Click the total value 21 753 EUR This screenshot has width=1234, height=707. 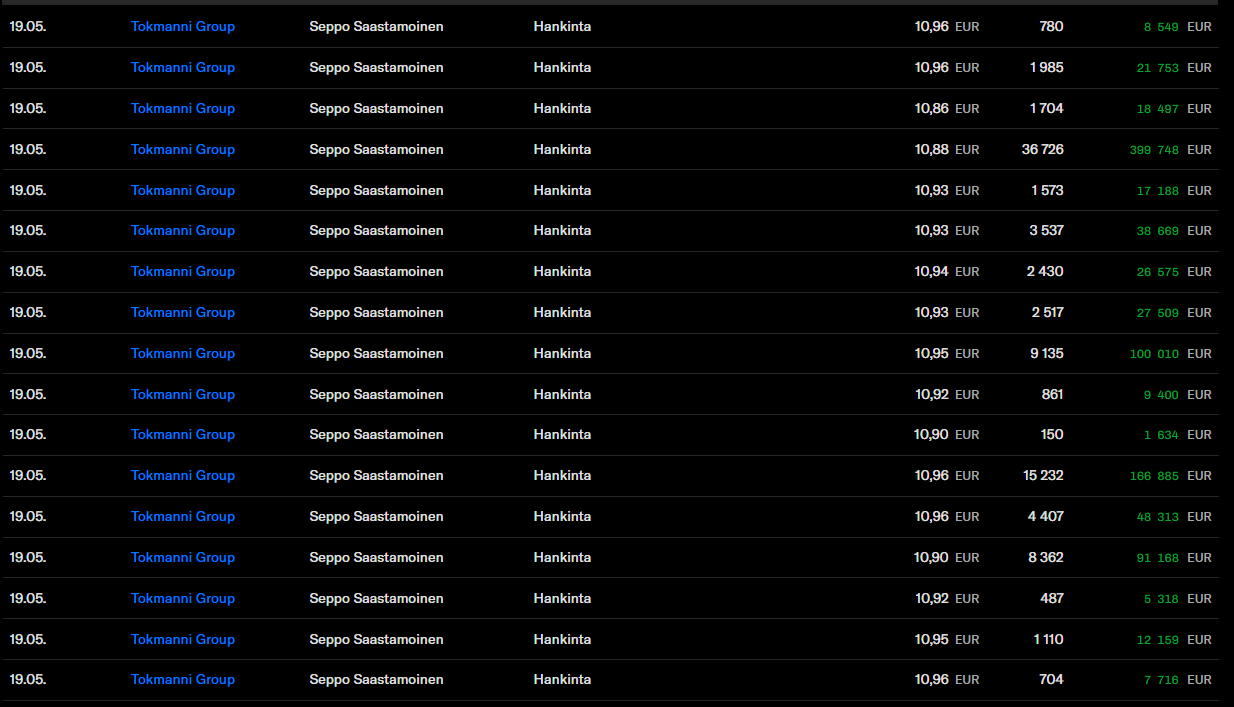tap(1174, 68)
